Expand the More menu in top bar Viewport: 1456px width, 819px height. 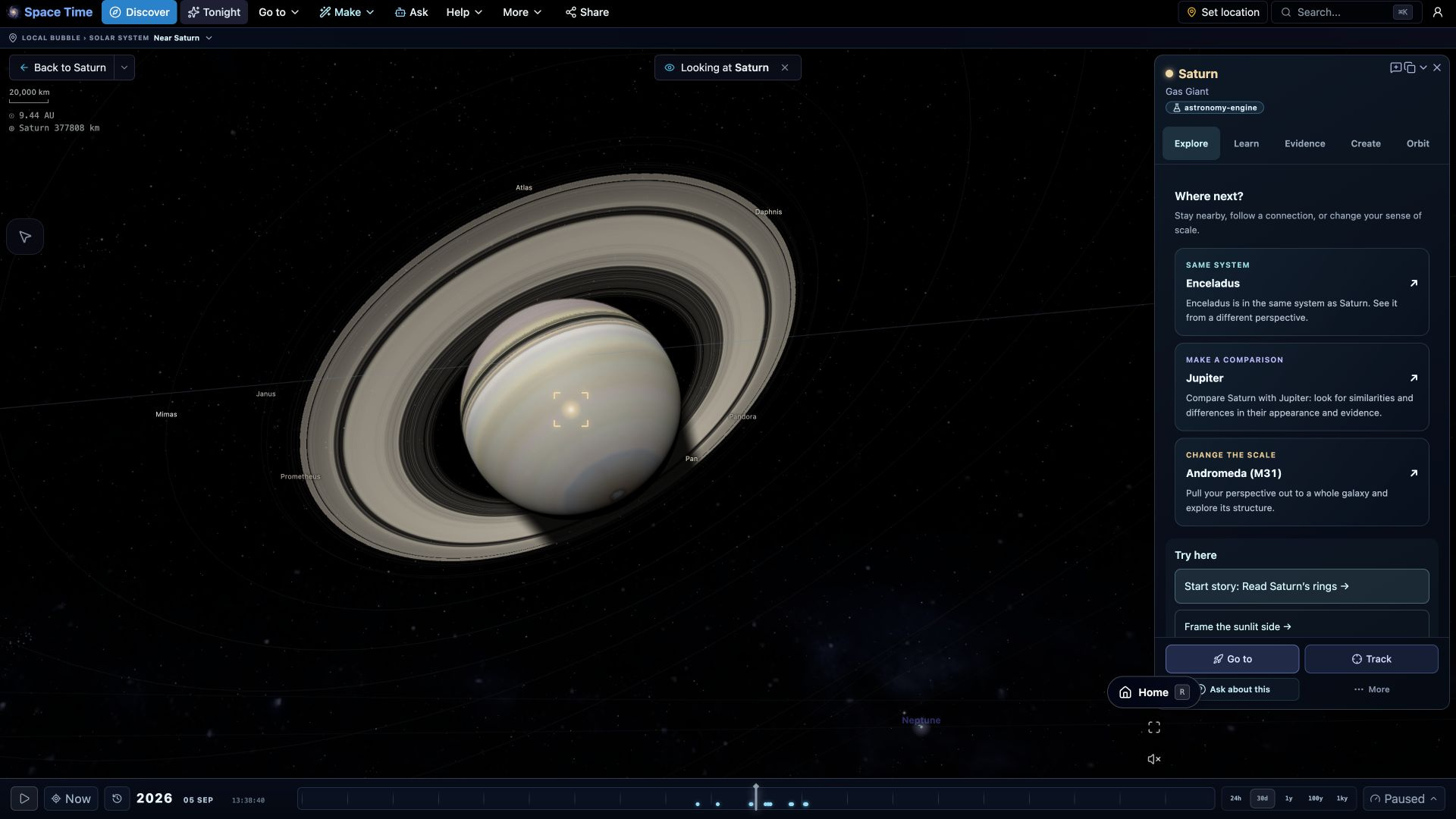(x=522, y=12)
